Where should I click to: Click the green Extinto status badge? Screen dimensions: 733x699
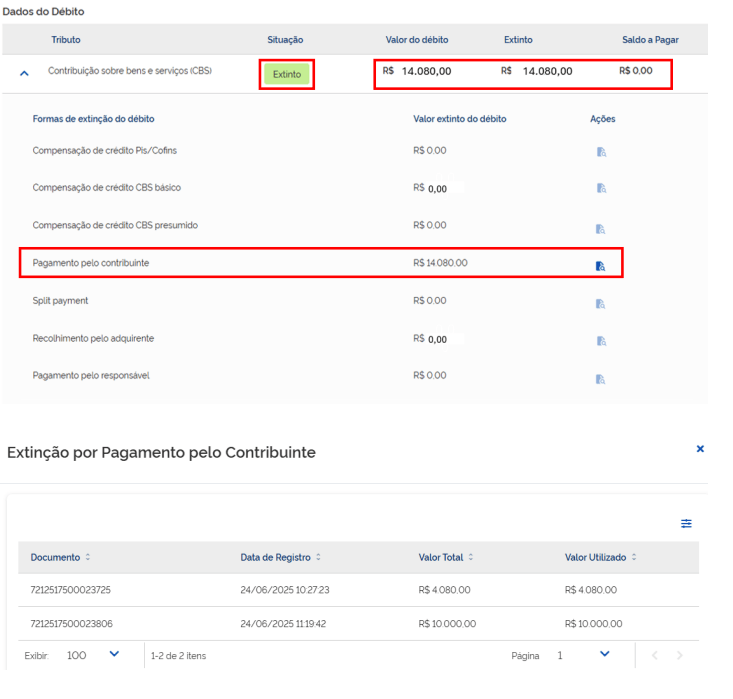[x=287, y=75]
